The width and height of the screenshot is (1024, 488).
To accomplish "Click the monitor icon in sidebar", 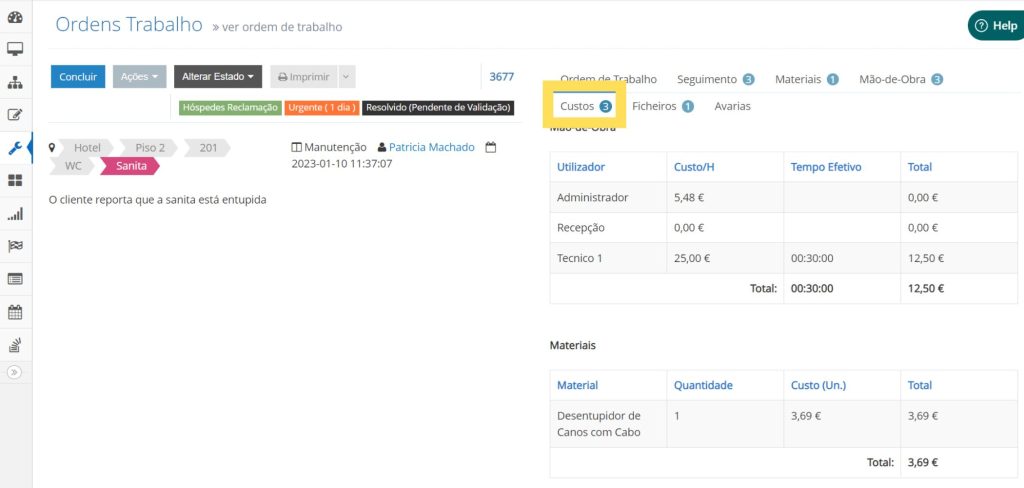I will [x=15, y=49].
